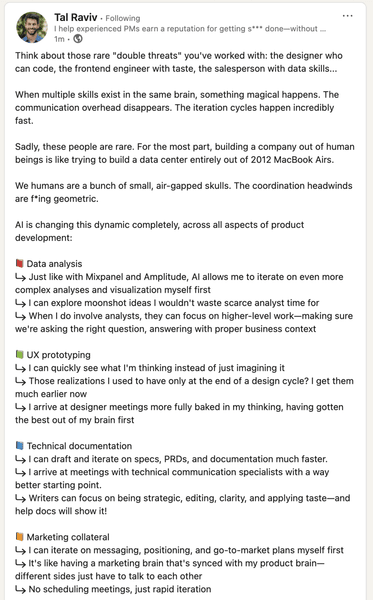Click the arrow bullet before "No scheduling meetings"

coord(20,589)
